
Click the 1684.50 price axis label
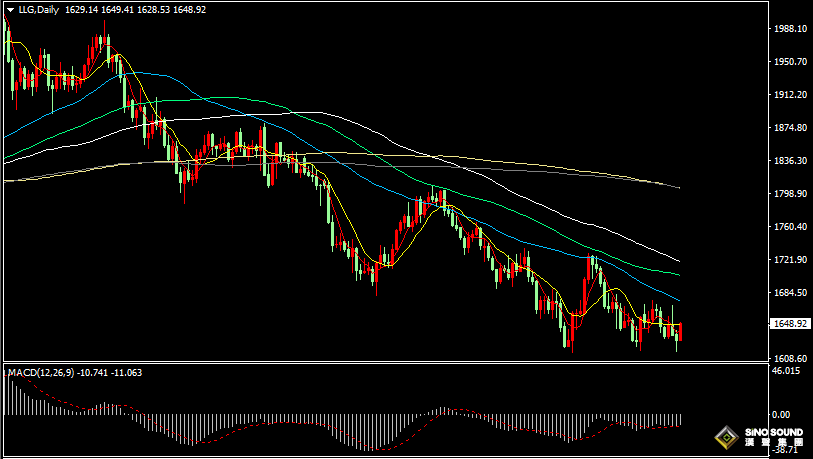[789, 293]
